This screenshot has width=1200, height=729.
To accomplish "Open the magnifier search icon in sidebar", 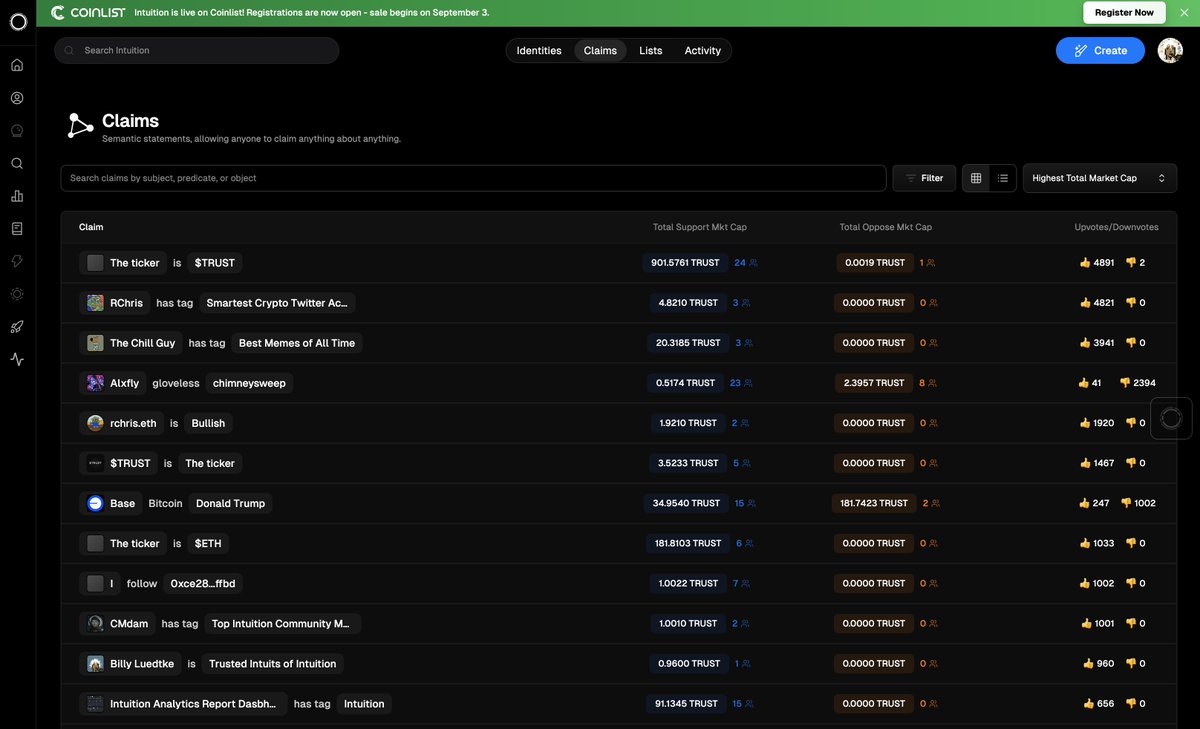I will click(x=17, y=163).
